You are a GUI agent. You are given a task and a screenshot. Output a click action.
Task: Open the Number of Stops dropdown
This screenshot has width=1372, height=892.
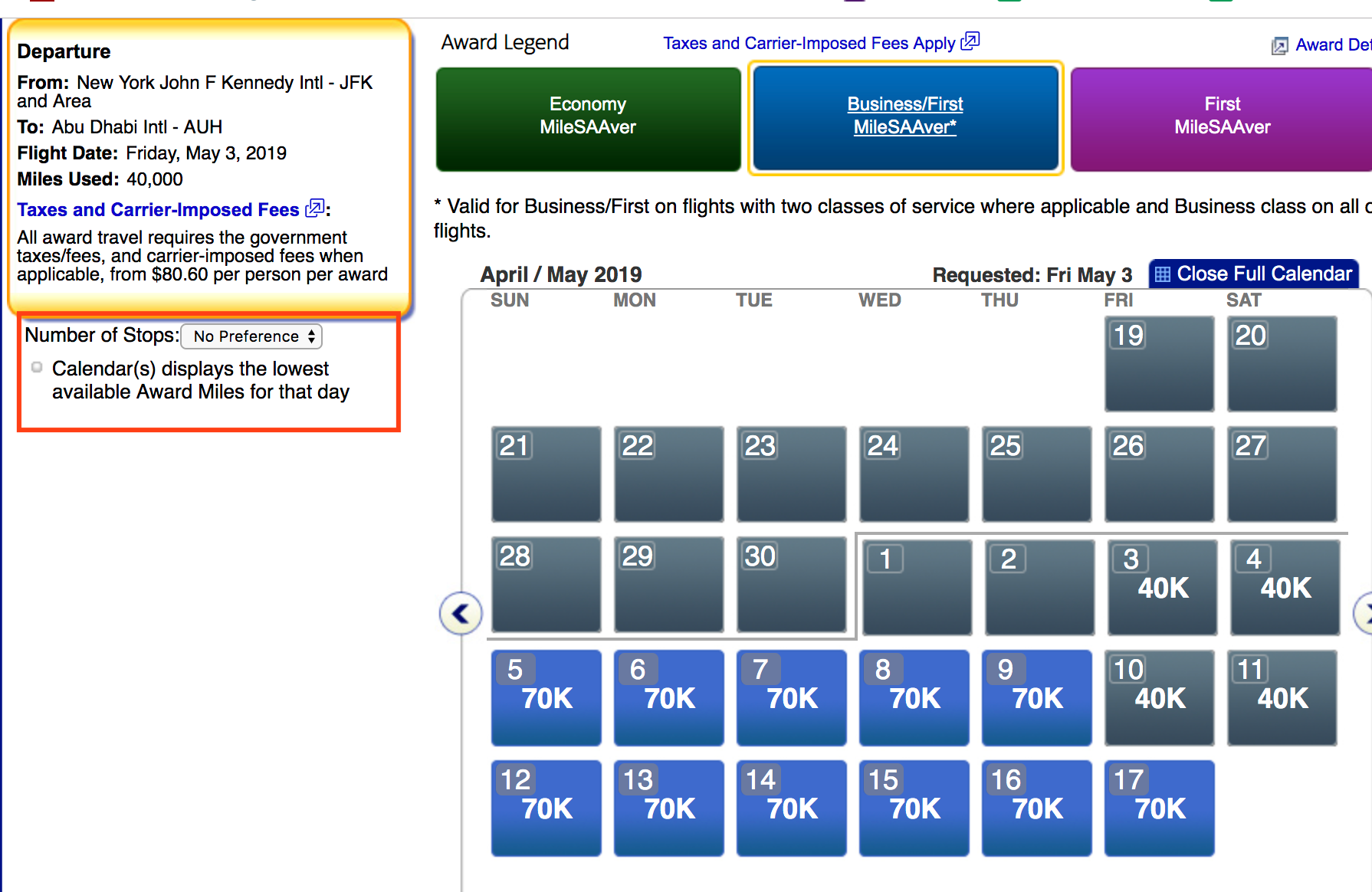tap(251, 336)
